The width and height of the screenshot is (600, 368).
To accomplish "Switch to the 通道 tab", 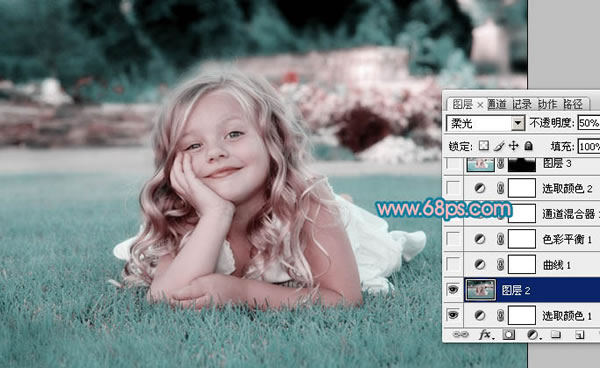I will click(x=497, y=104).
